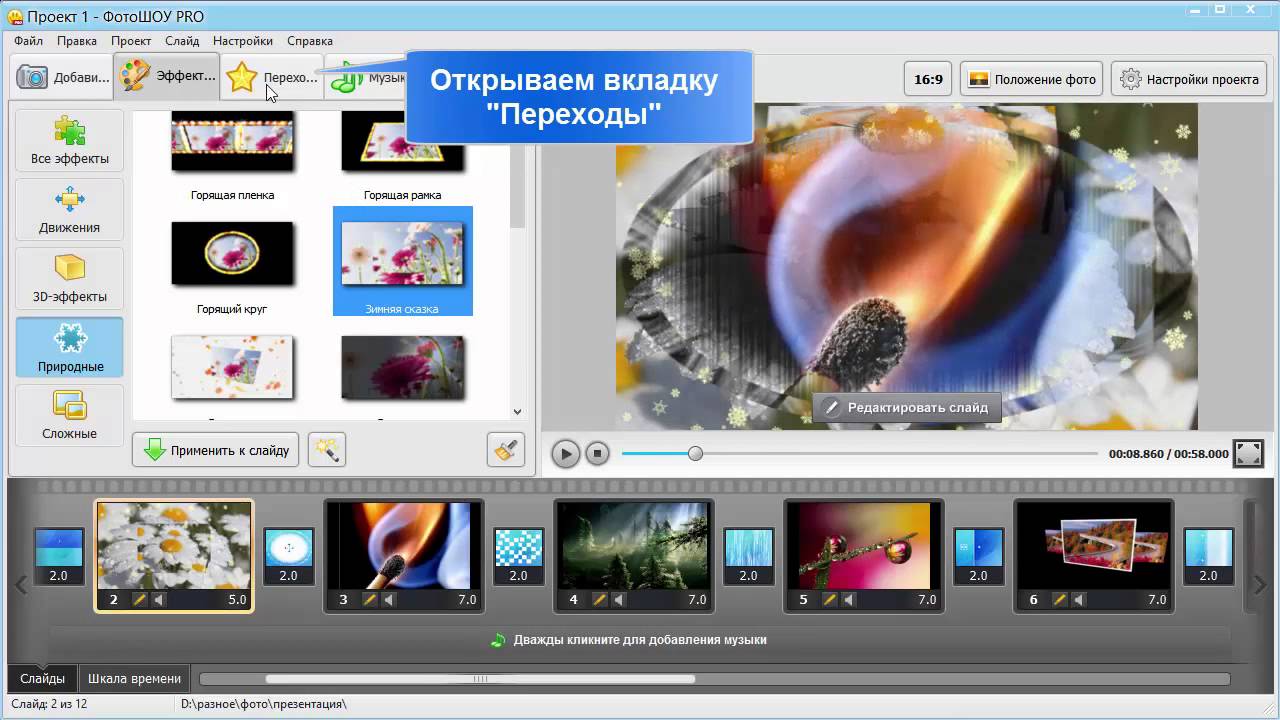Open the Настройки menu
Image resolution: width=1280 pixels, height=720 pixels.
pos(243,41)
